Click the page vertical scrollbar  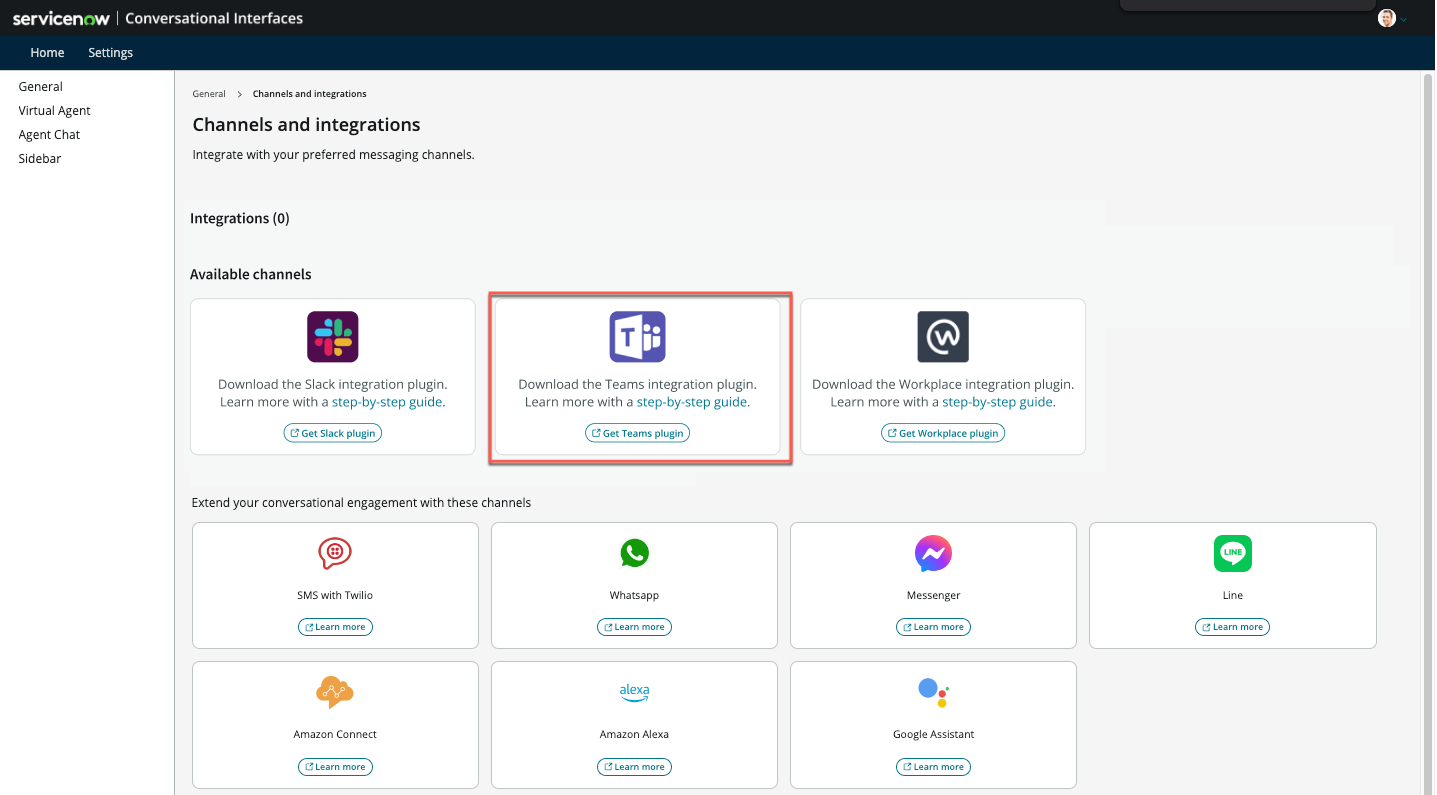[x=1428, y=432]
